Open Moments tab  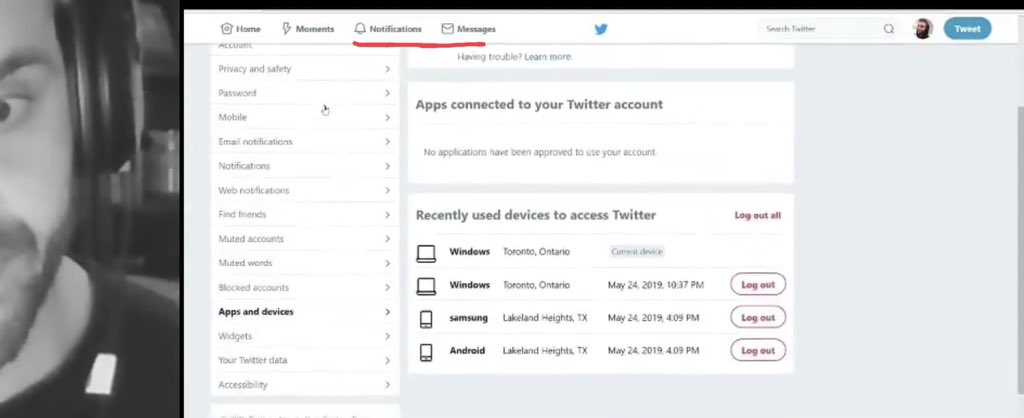pyautogui.click(x=308, y=29)
